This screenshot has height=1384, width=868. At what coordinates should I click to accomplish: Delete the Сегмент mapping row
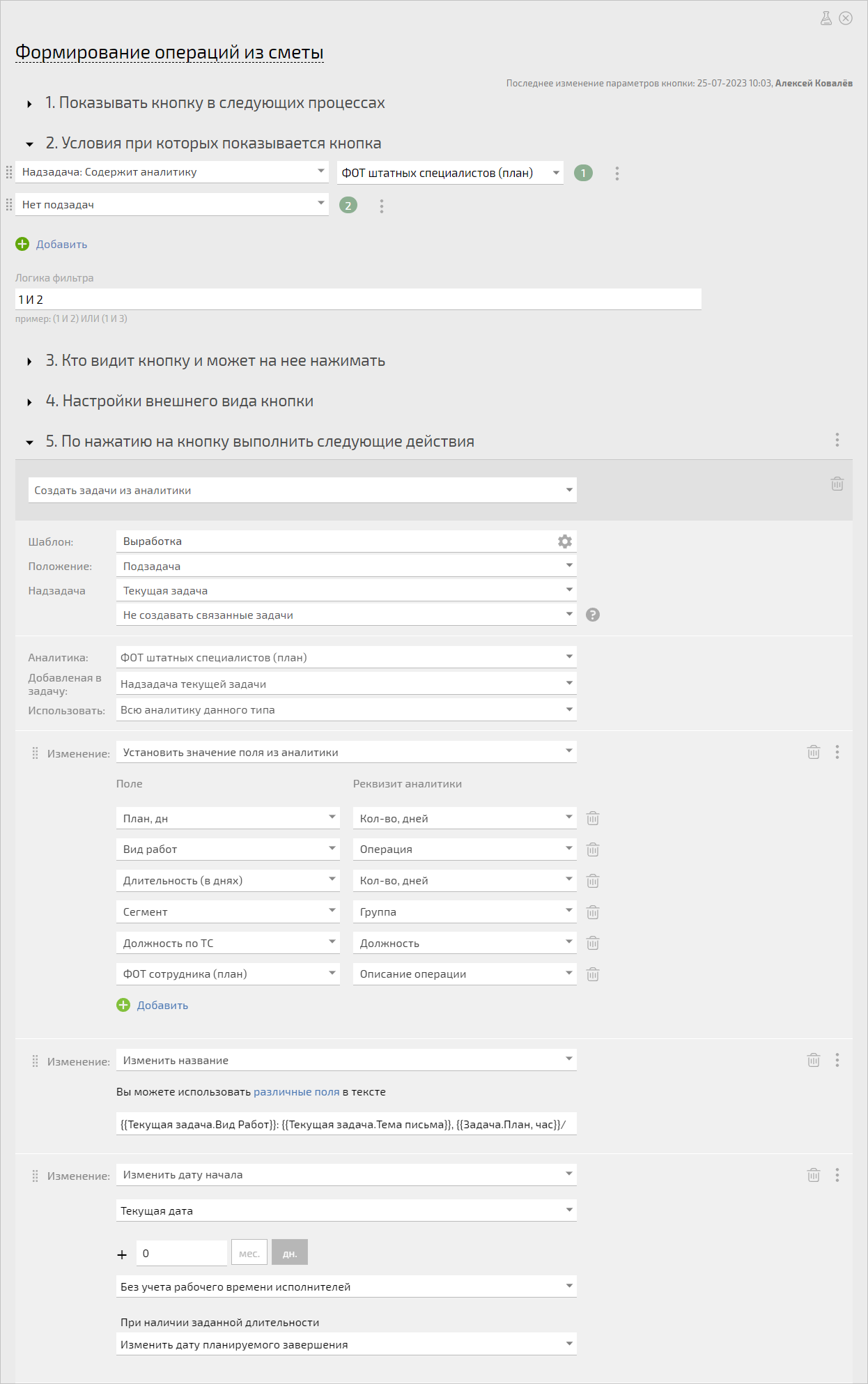593,912
